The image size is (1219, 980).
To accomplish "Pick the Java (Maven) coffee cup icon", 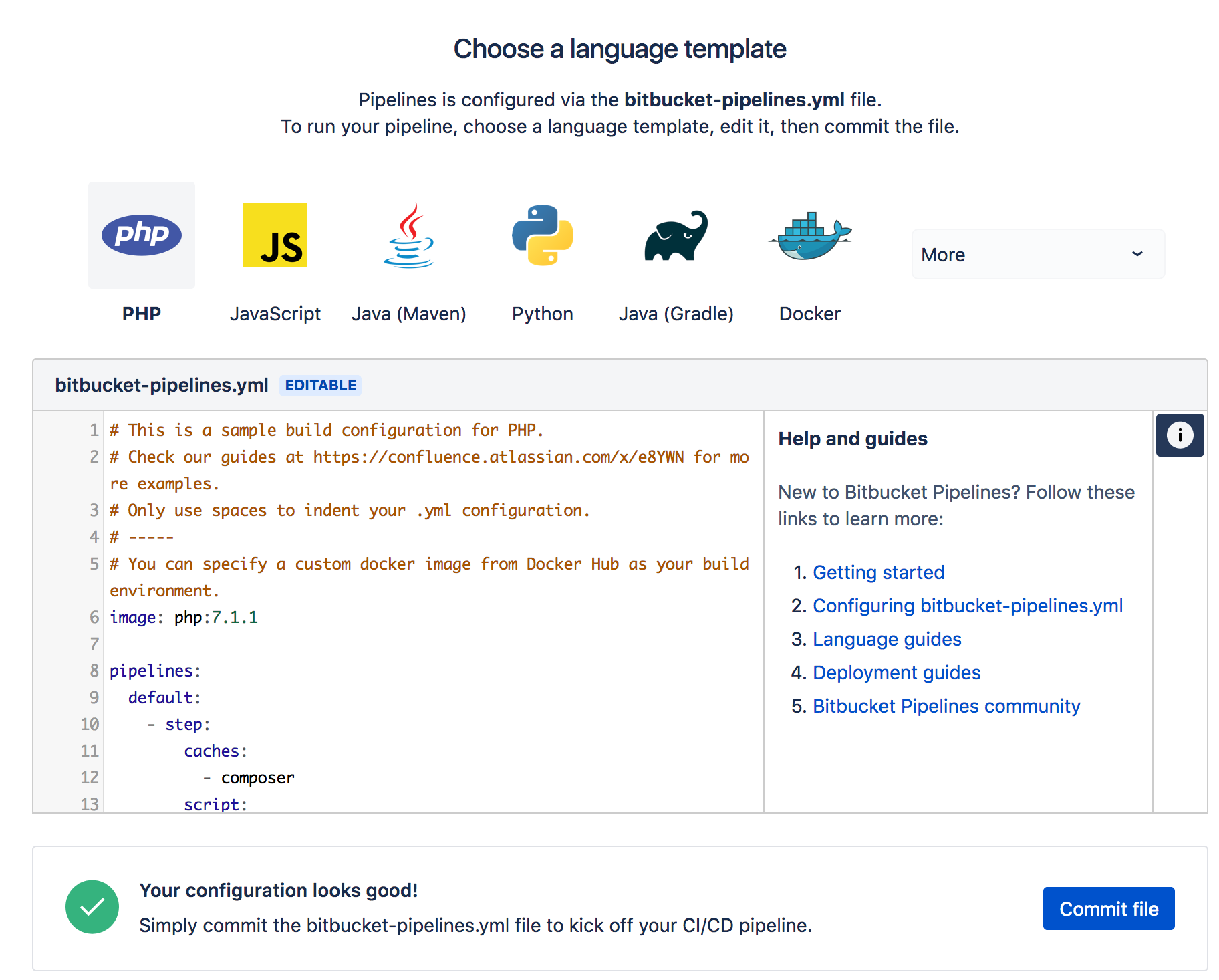I will point(409,235).
